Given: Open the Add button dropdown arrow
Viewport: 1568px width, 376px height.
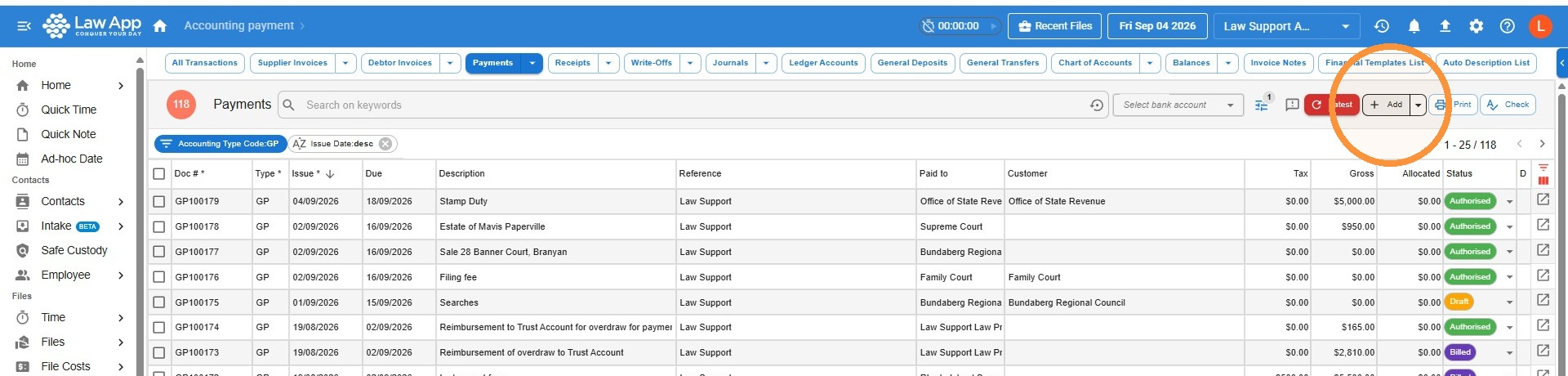Looking at the screenshot, I should [x=1419, y=105].
